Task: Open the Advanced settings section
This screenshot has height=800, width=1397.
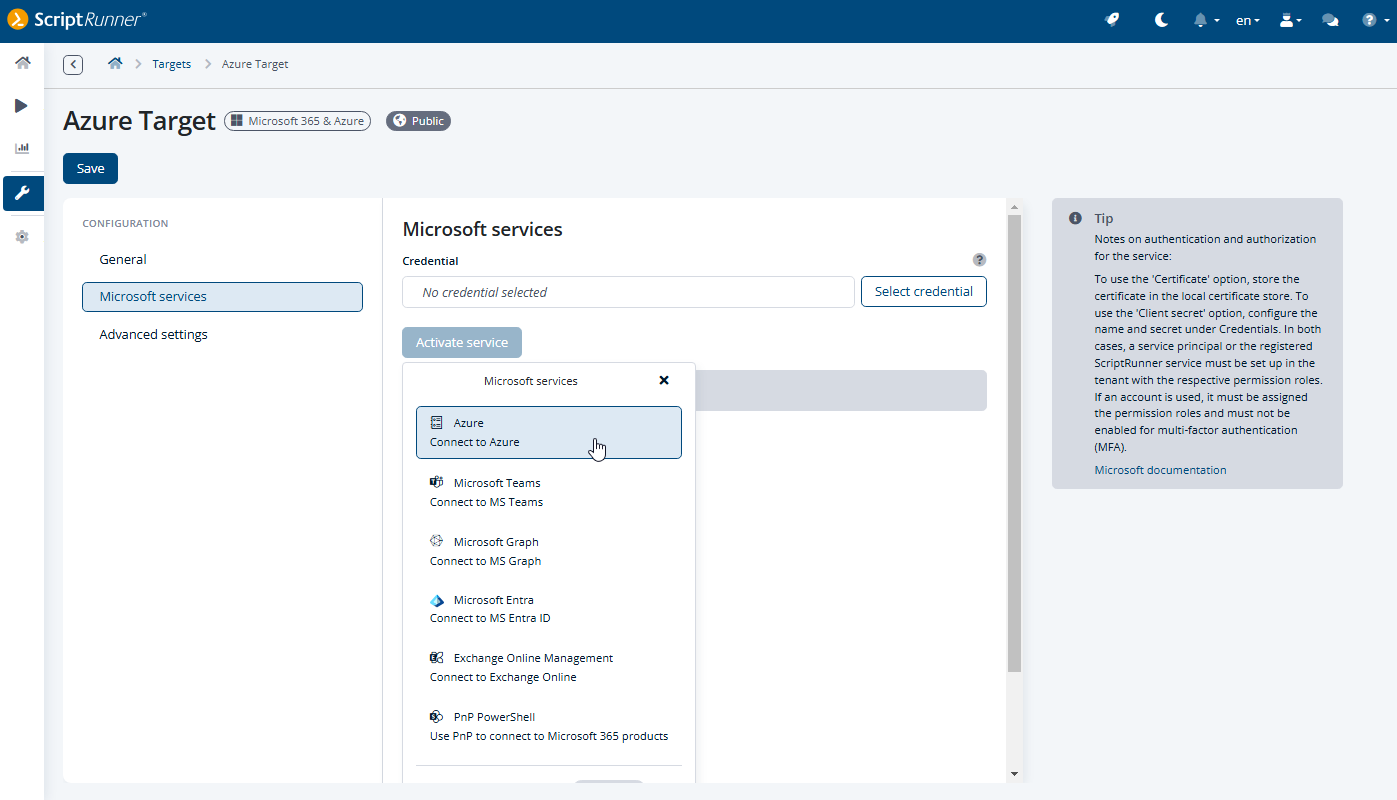Action: 154,334
